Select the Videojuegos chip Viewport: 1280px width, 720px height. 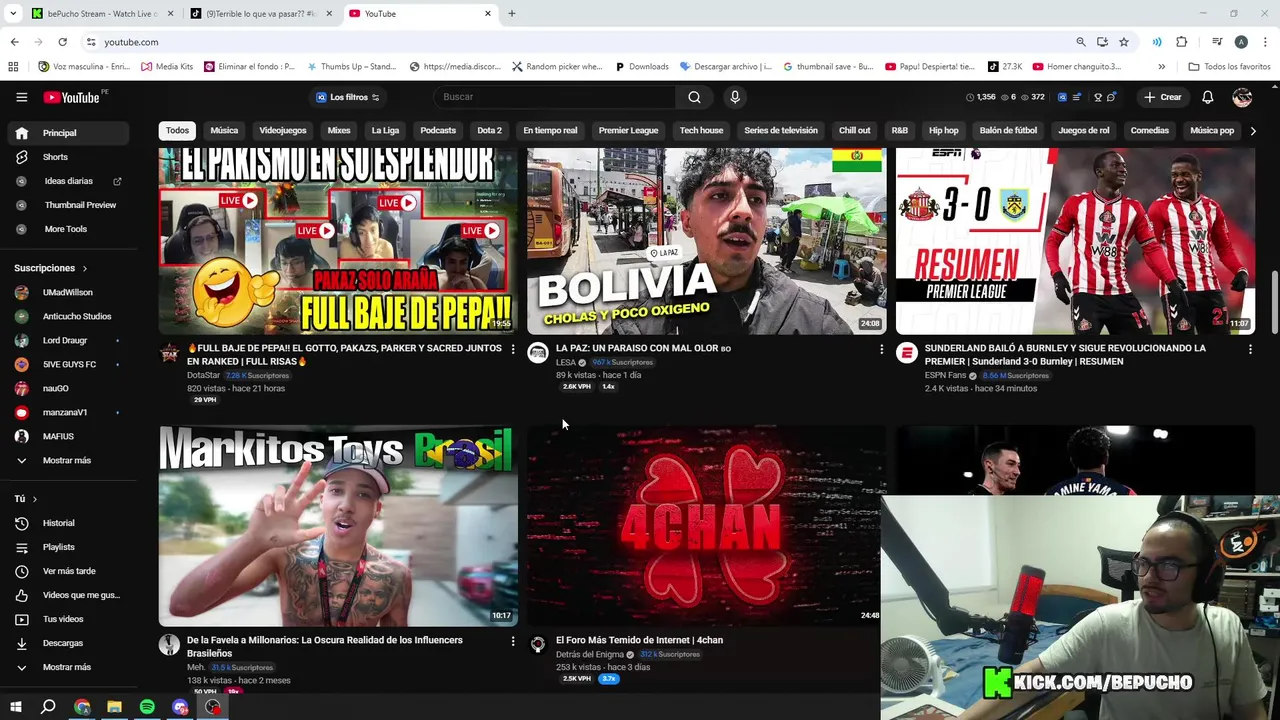coord(283,130)
